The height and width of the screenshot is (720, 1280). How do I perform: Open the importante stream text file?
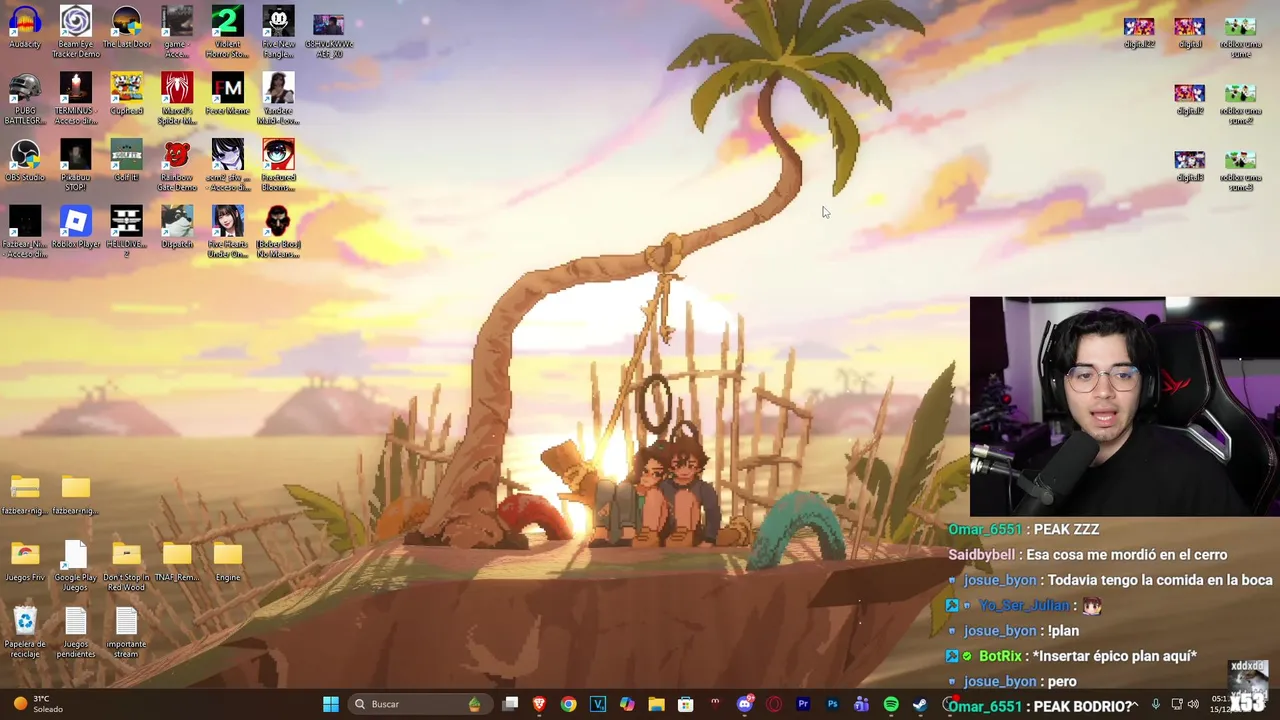pyautogui.click(x=127, y=633)
